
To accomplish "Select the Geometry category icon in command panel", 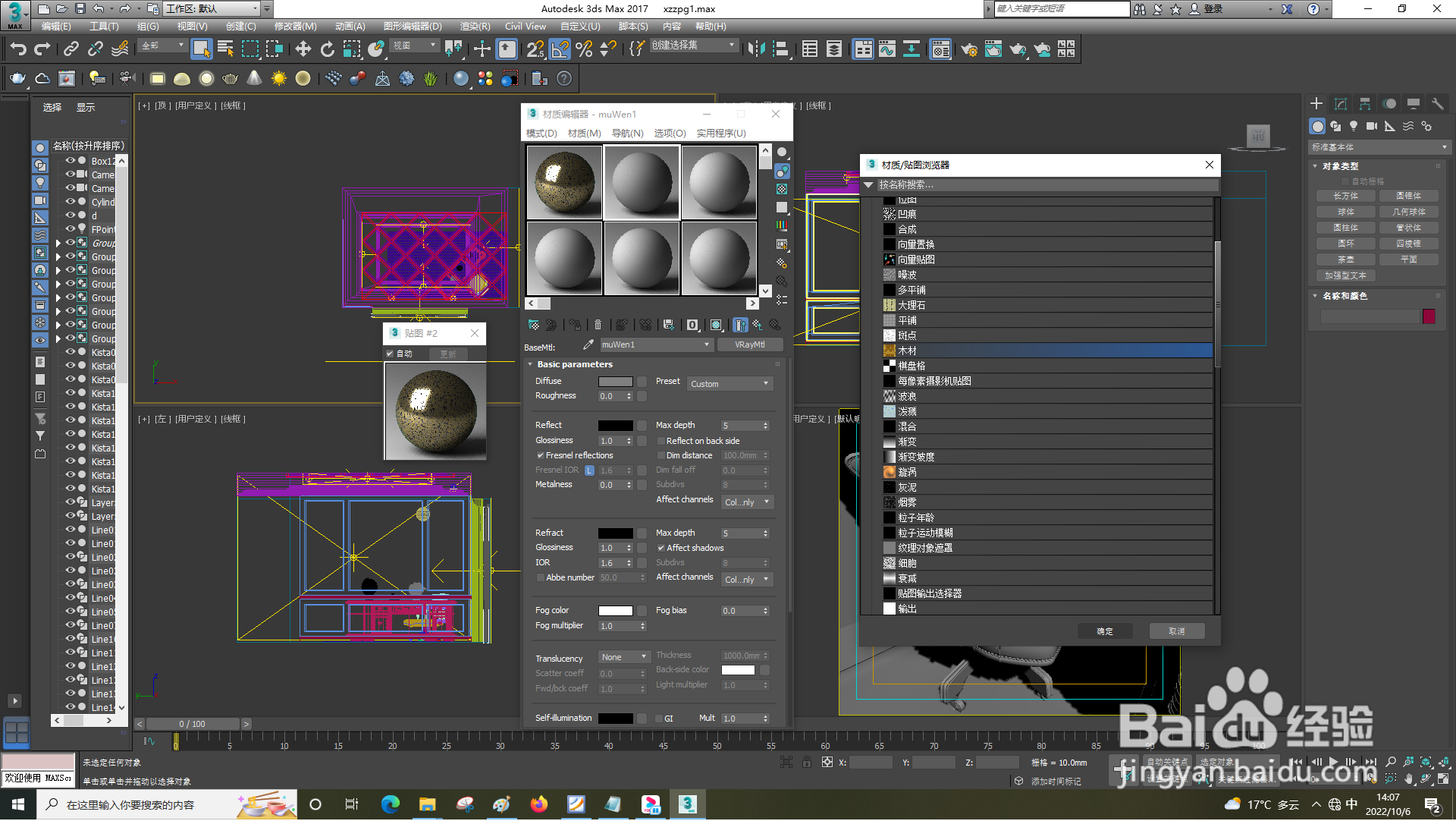I will 1317,126.
